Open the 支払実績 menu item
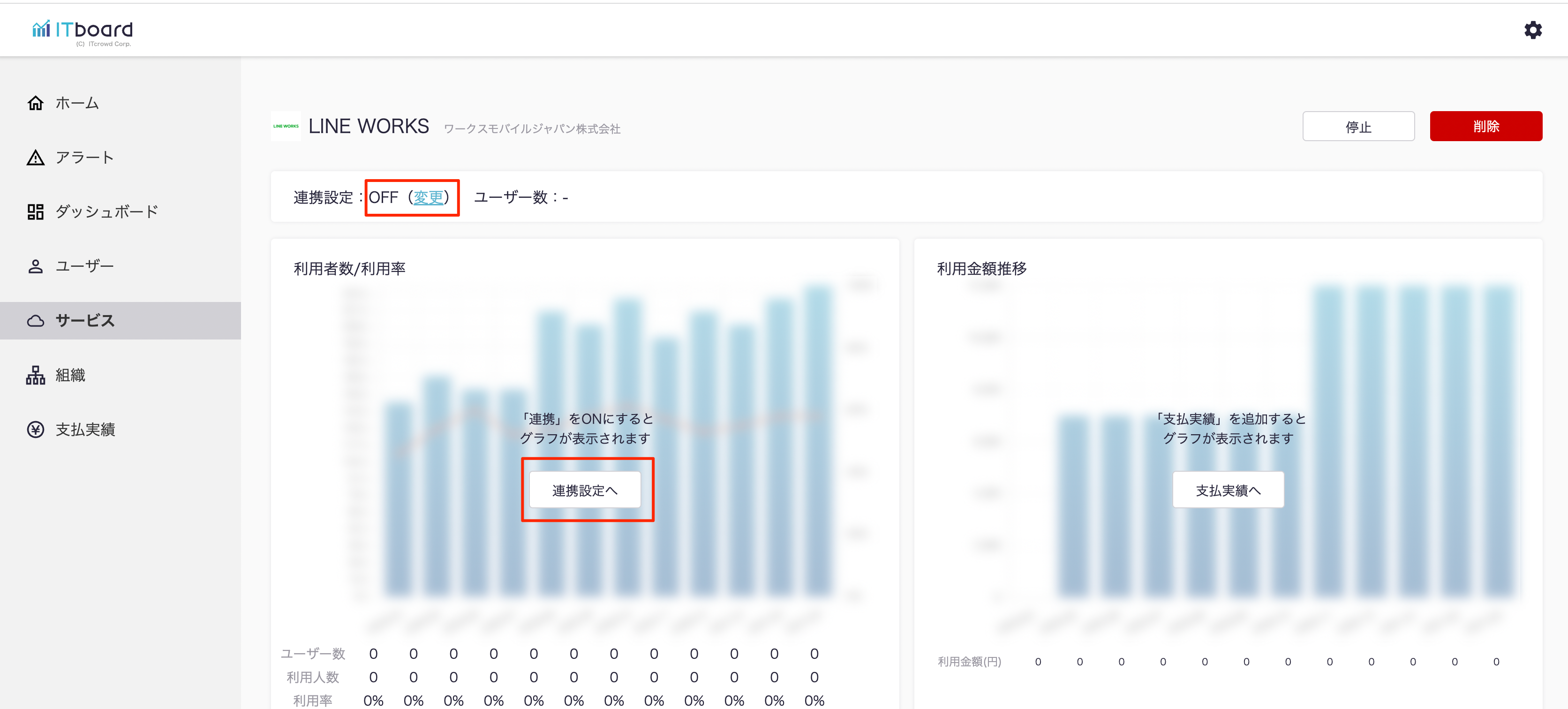 pyautogui.click(x=85, y=430)
